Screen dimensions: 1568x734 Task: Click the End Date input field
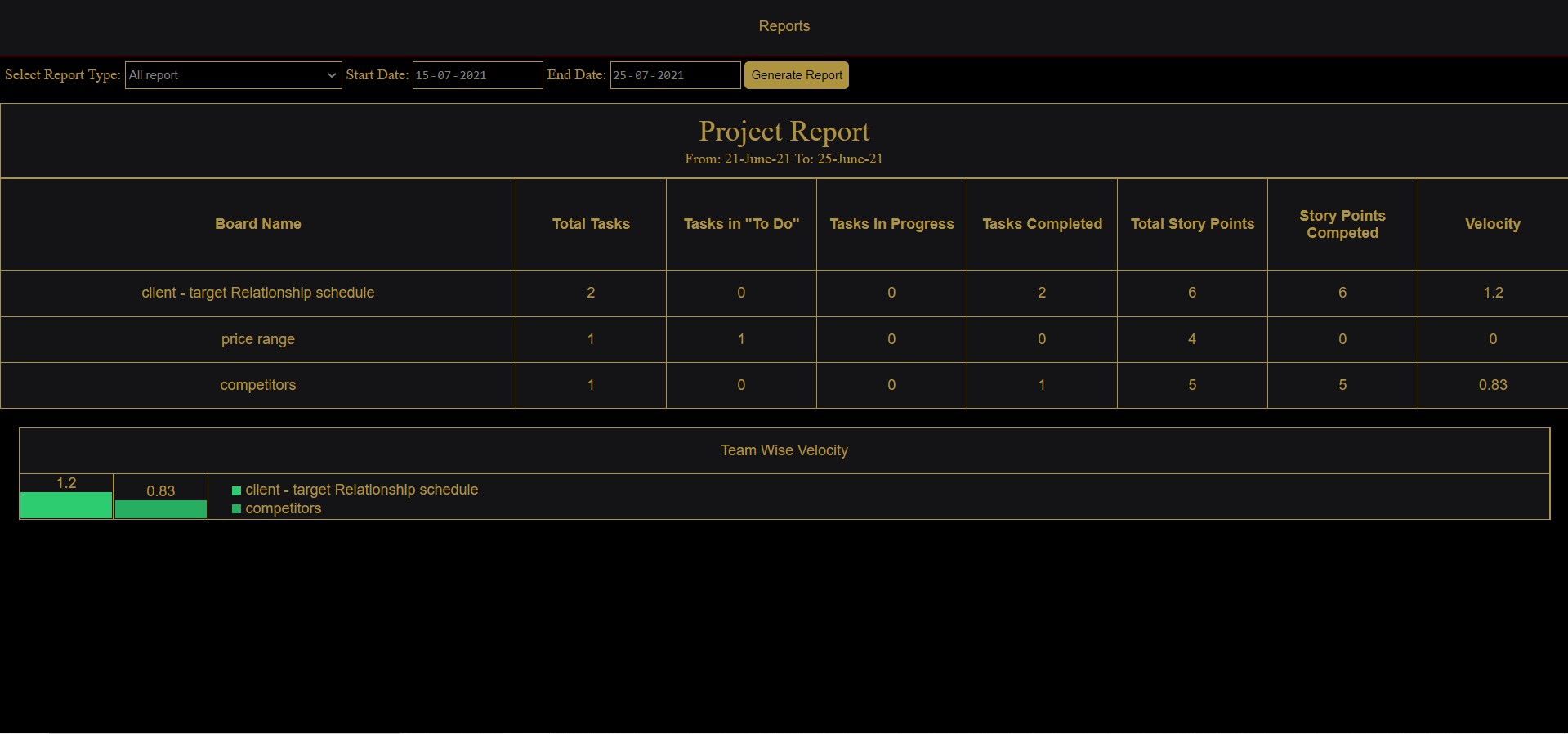675,75
